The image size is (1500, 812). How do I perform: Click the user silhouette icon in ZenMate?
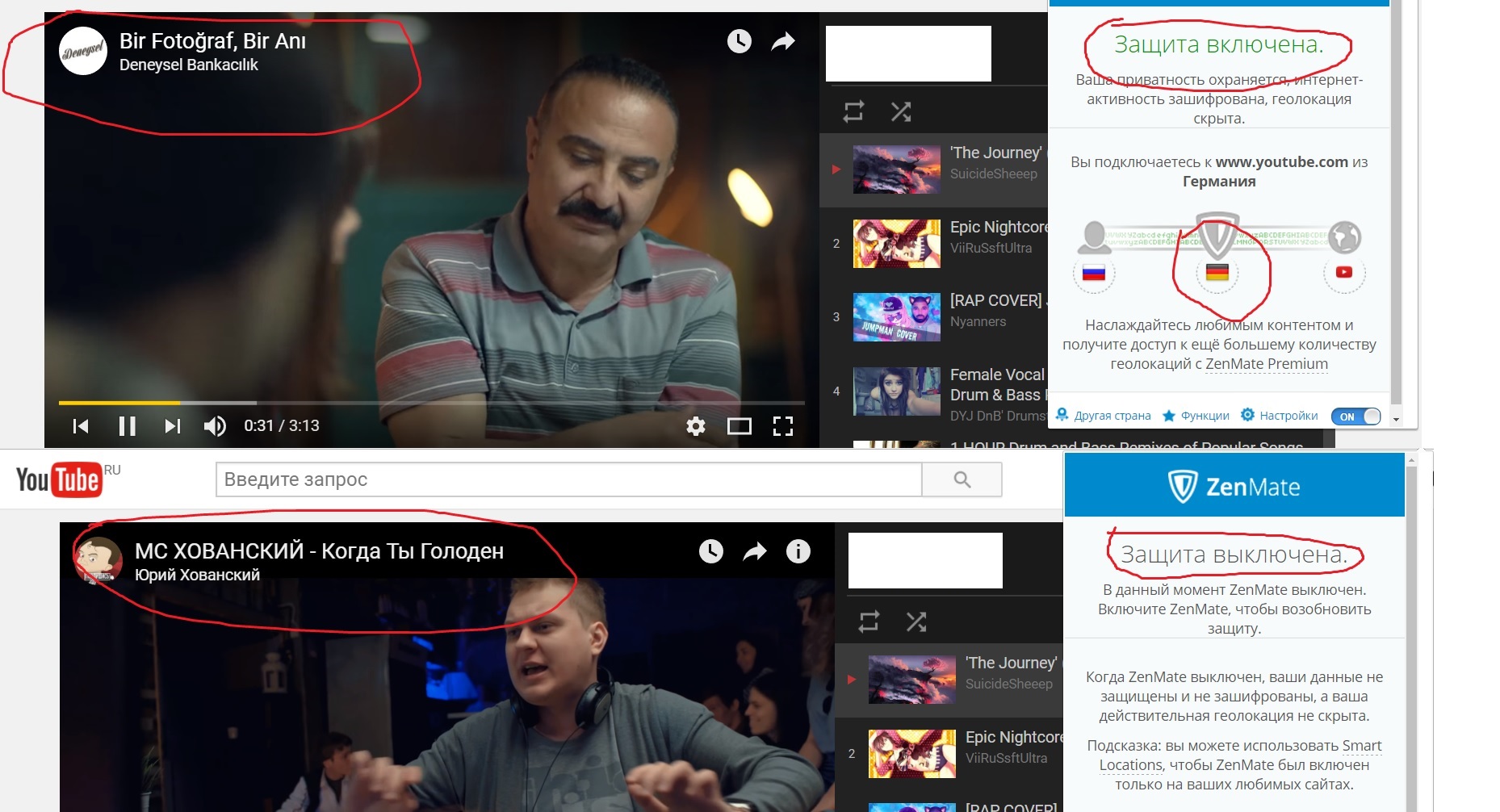click(x=1094, y=237)
